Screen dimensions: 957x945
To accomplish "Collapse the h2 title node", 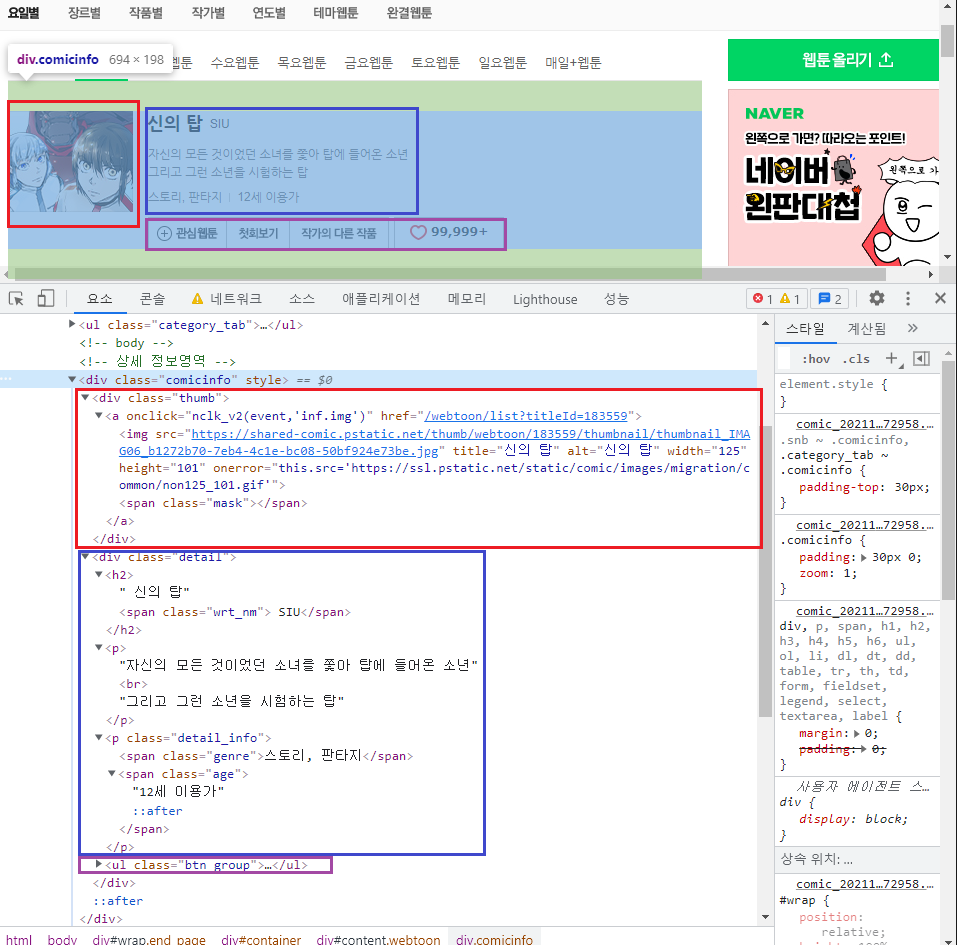I will click(x=99, y=574).
